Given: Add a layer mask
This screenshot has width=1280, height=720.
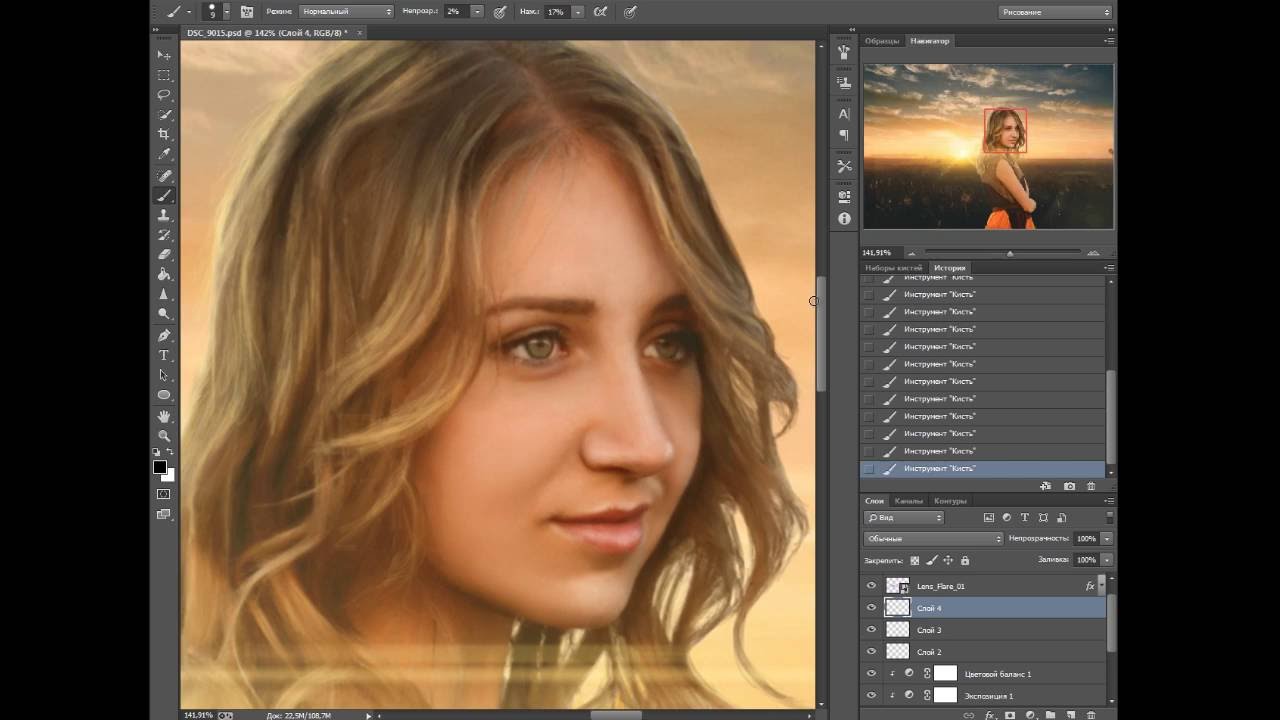Looking at the screenshot, I should click(1010, 715).
